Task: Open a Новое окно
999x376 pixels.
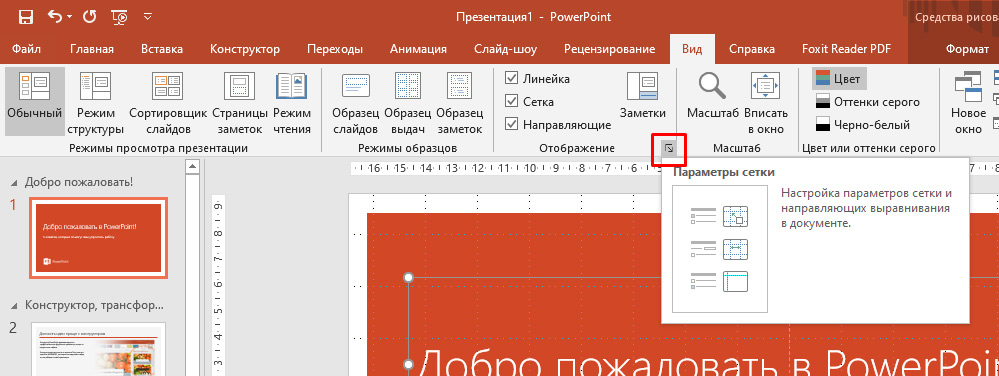Action: [x=968, y=101]
